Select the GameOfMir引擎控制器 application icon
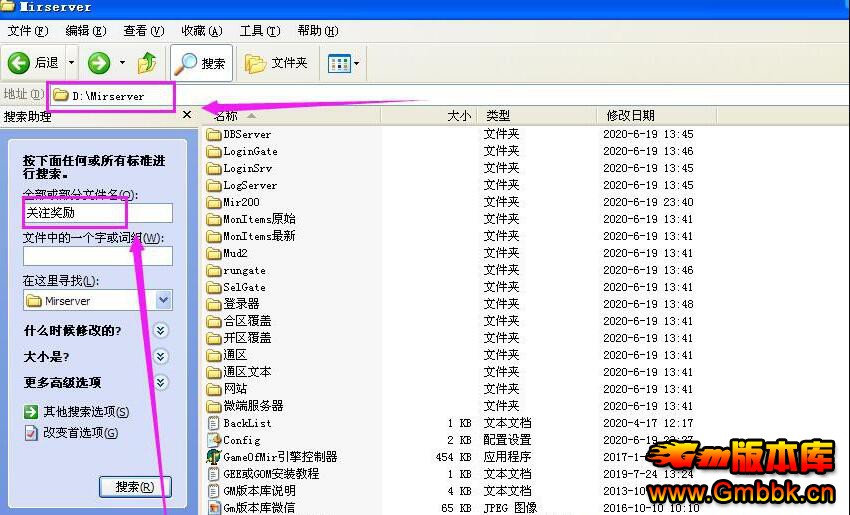 pyautogui.click(x=214, y=457)
